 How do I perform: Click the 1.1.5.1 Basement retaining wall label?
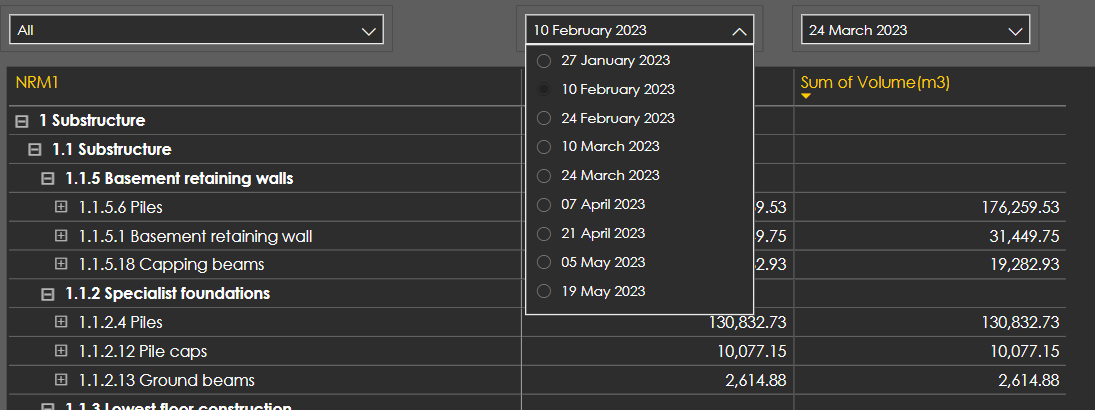coord(196,236)
